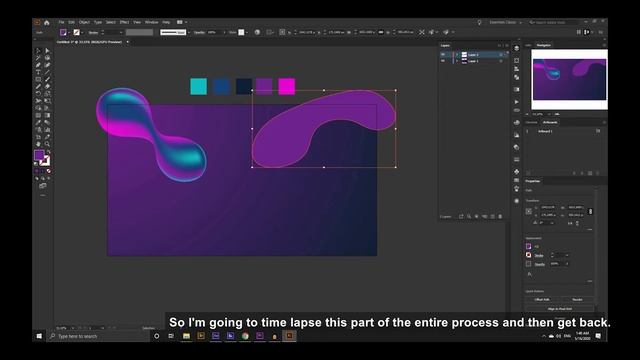640x360 pixels.
Task: Click the magenta color square on the canvas
Action: pos(287,87)
